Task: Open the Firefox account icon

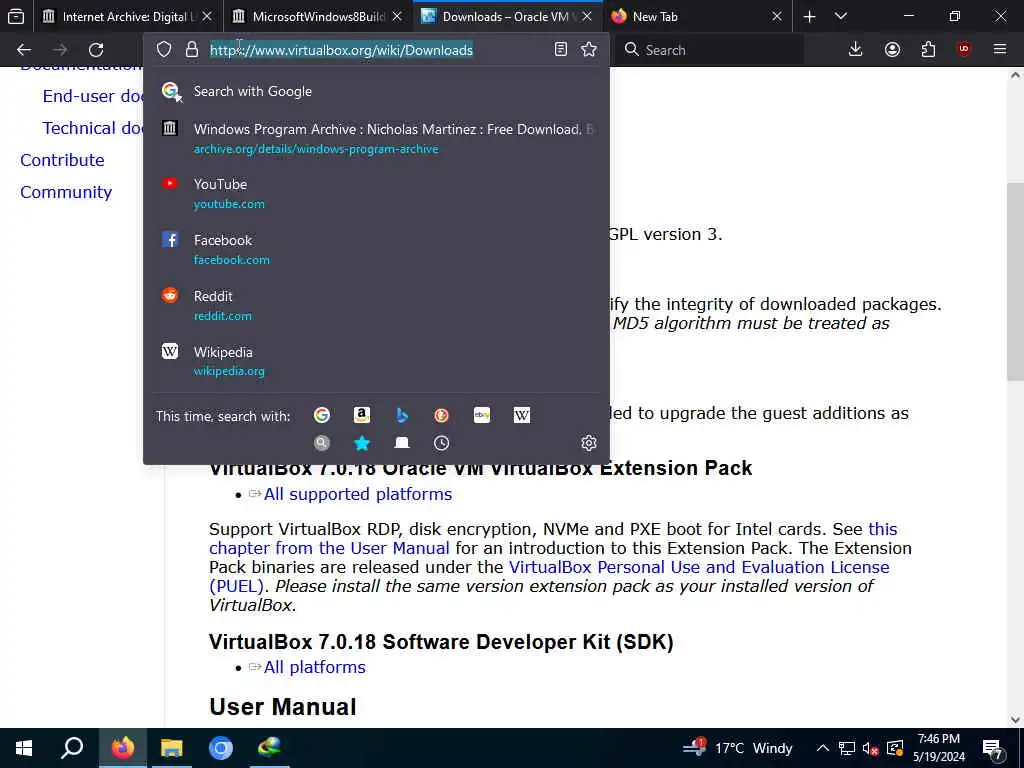Action: tap(892, 50)
